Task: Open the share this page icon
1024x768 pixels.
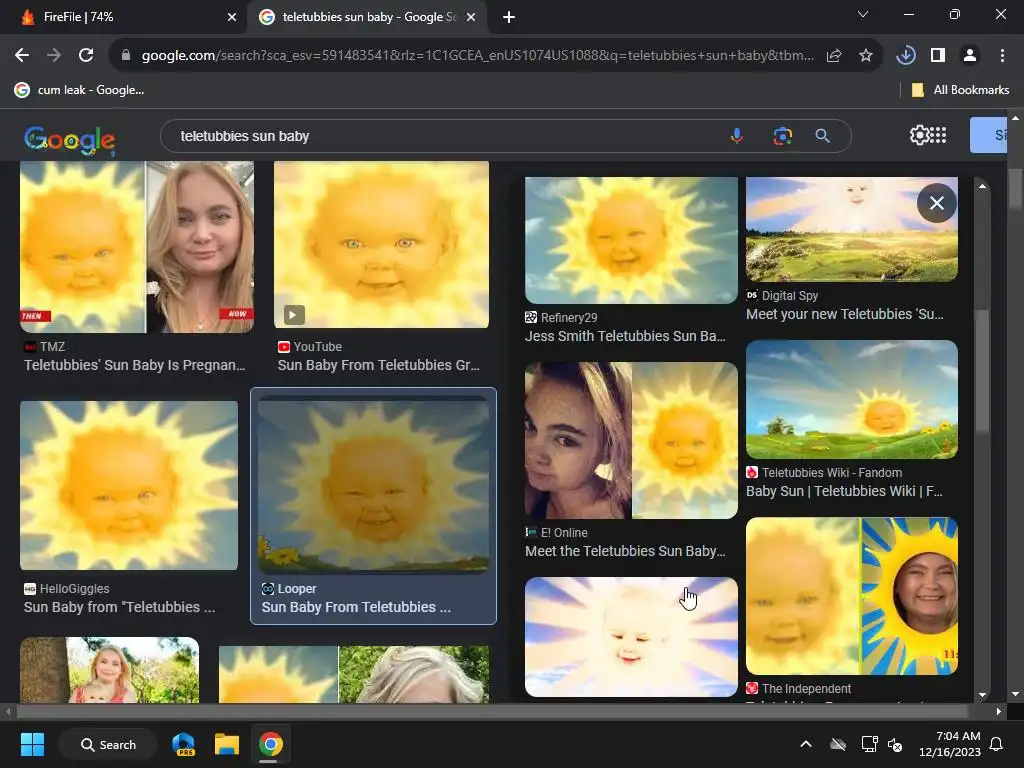Action: [x=834, y=56]
